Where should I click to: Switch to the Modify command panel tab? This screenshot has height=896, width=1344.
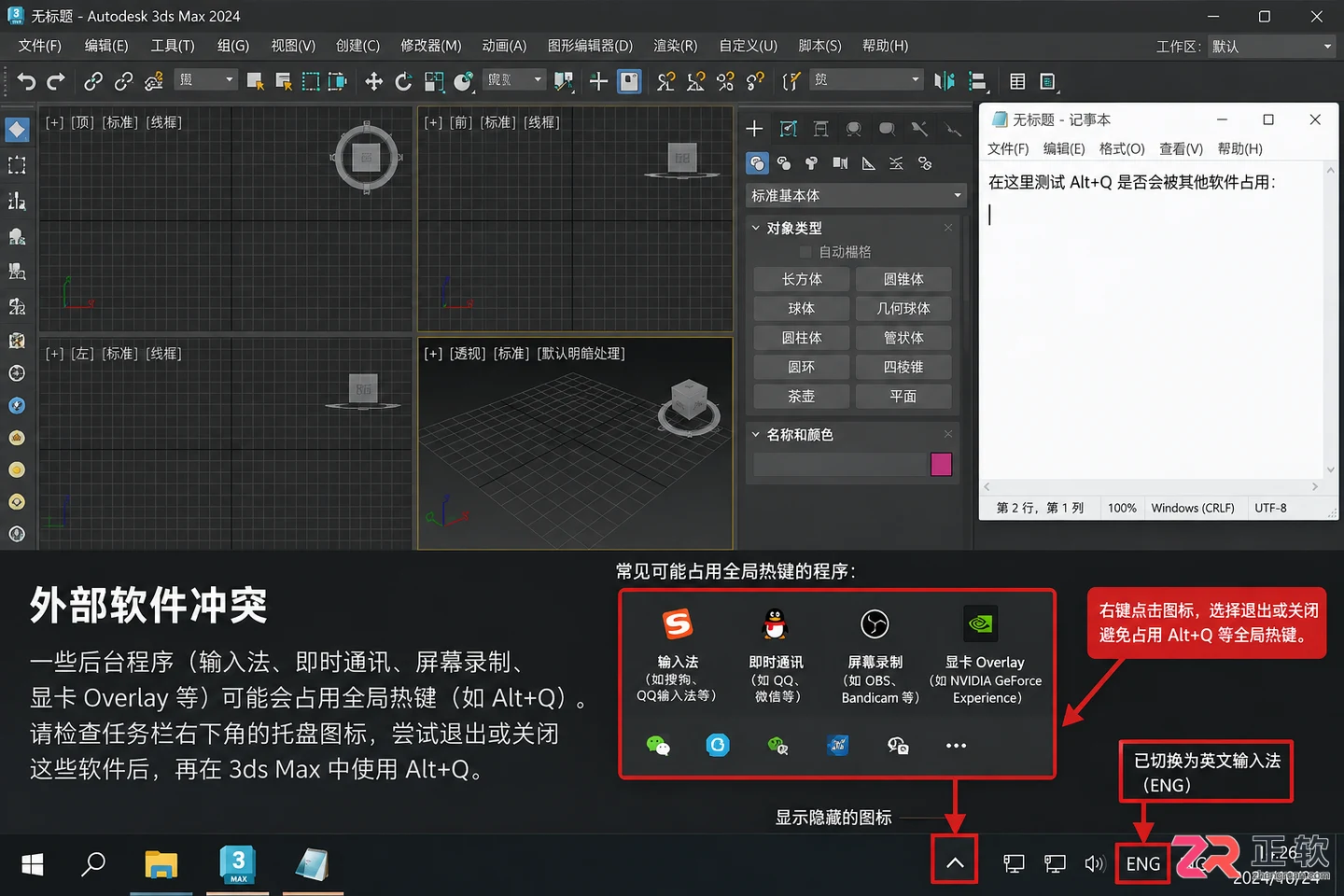[789, 129]
